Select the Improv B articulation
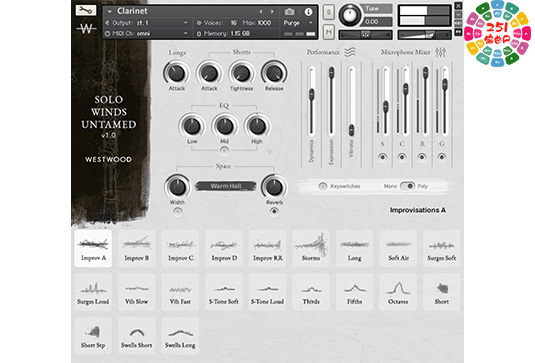 coord(136,248)
